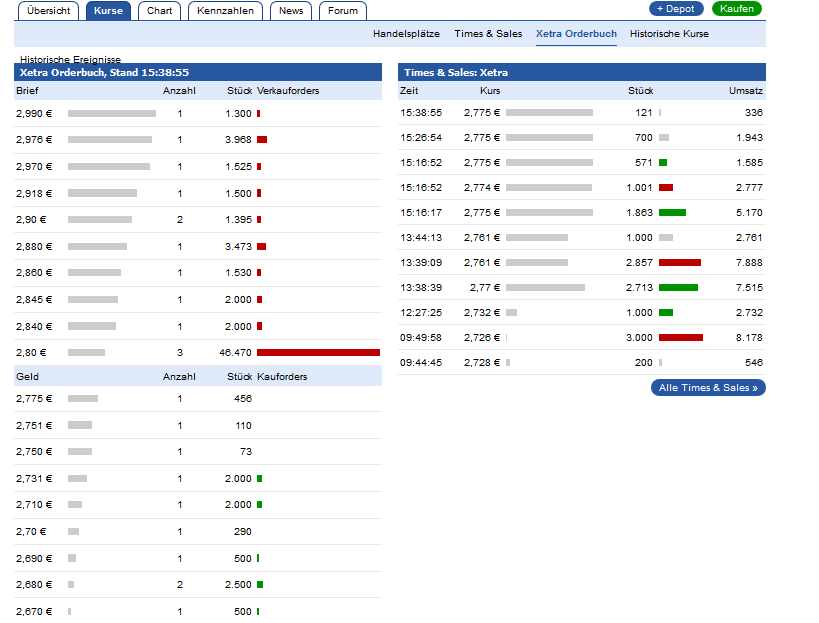Click the 46.470 Stück value
Image resolution: width=819 pixels, height=623 pixels.
(235, 352)
